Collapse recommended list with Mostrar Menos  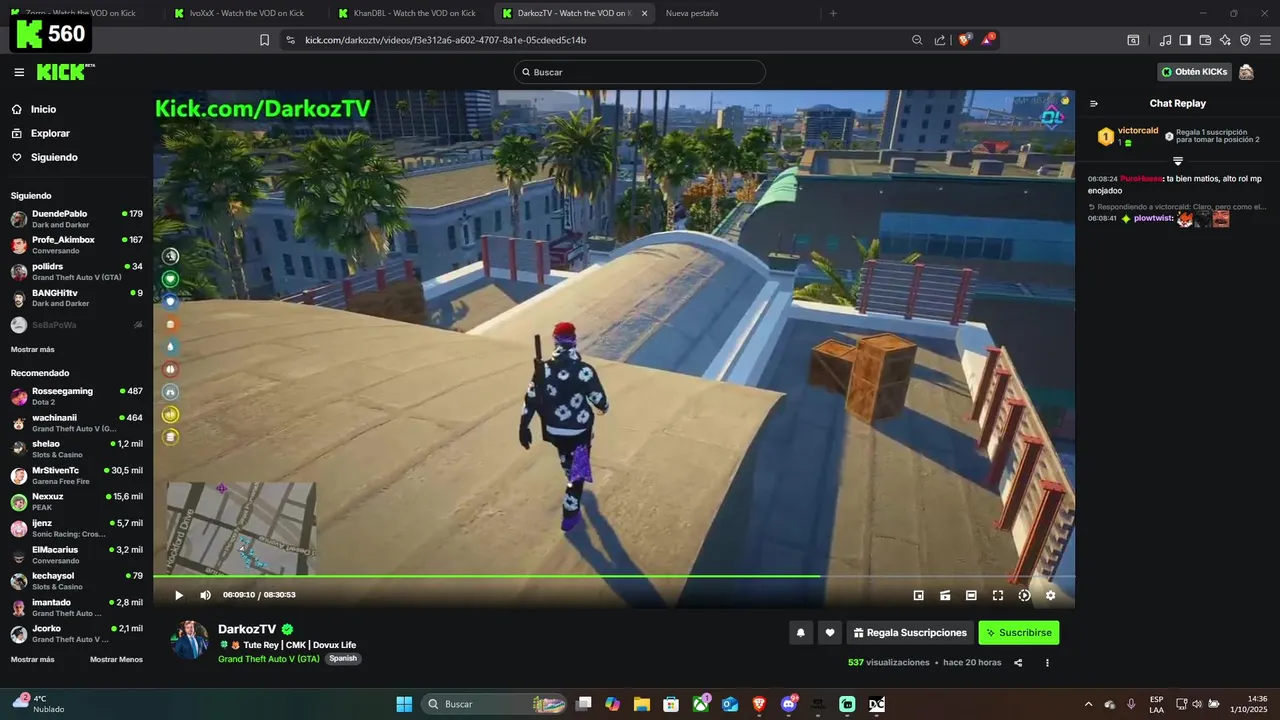[116, 659]
